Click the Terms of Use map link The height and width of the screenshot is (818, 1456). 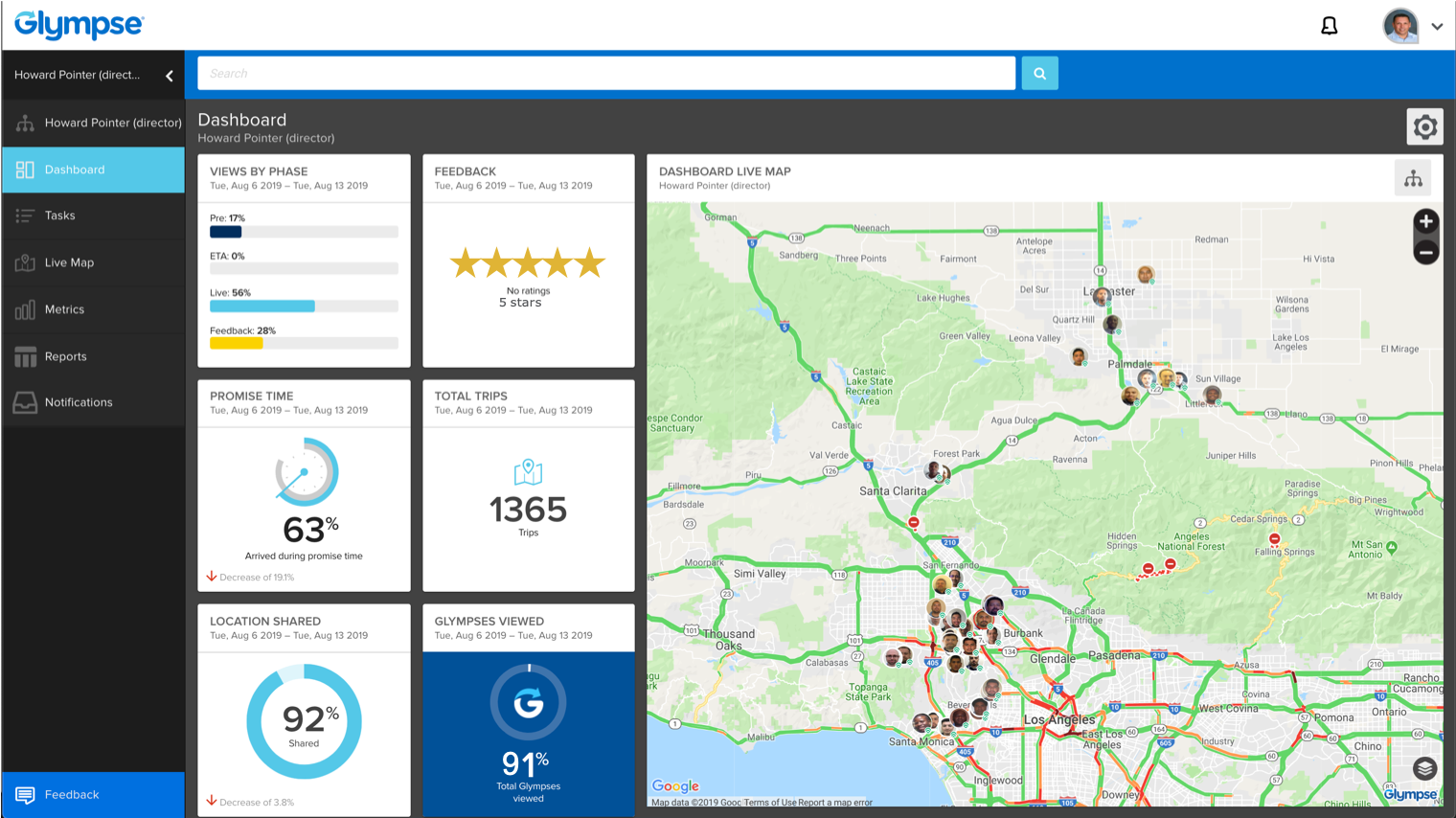(770, 803)
